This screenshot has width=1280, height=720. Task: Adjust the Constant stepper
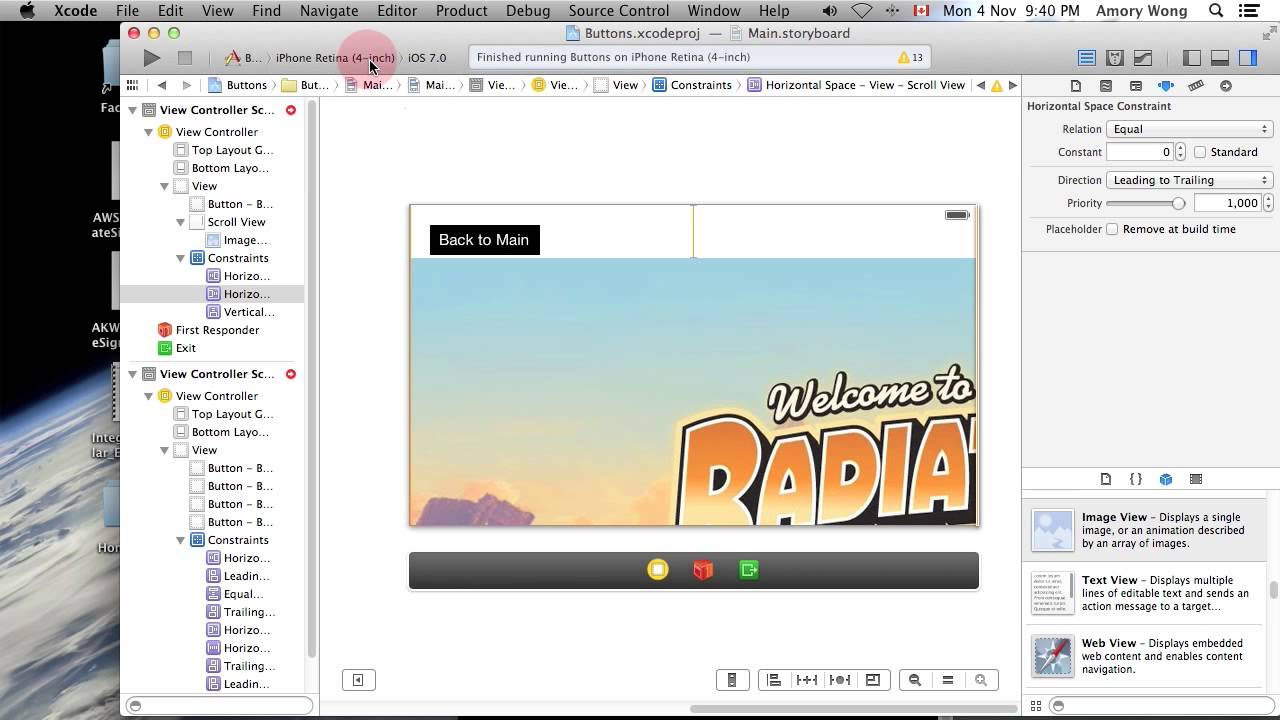[x=1181, y=152]
